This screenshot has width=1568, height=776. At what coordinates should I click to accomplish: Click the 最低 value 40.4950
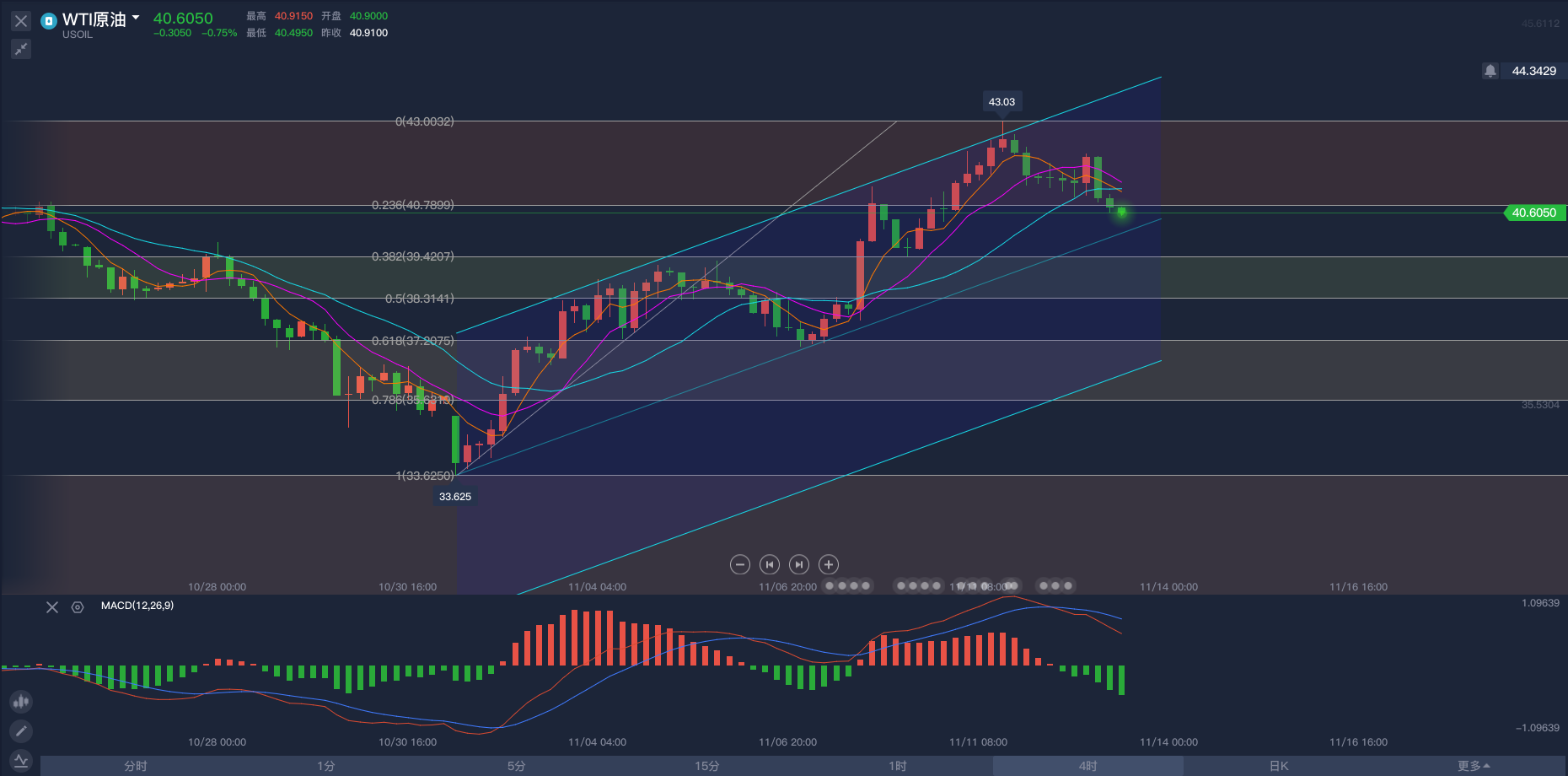[x=293, y=33]
